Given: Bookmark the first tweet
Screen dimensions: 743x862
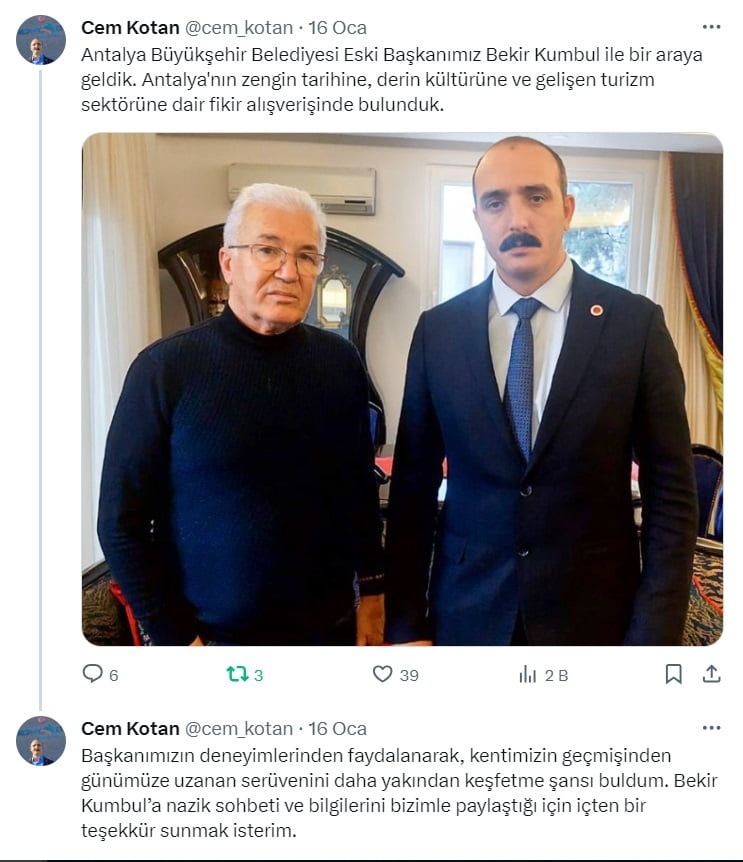Looking at the screenshot, I should click(674, 674).
